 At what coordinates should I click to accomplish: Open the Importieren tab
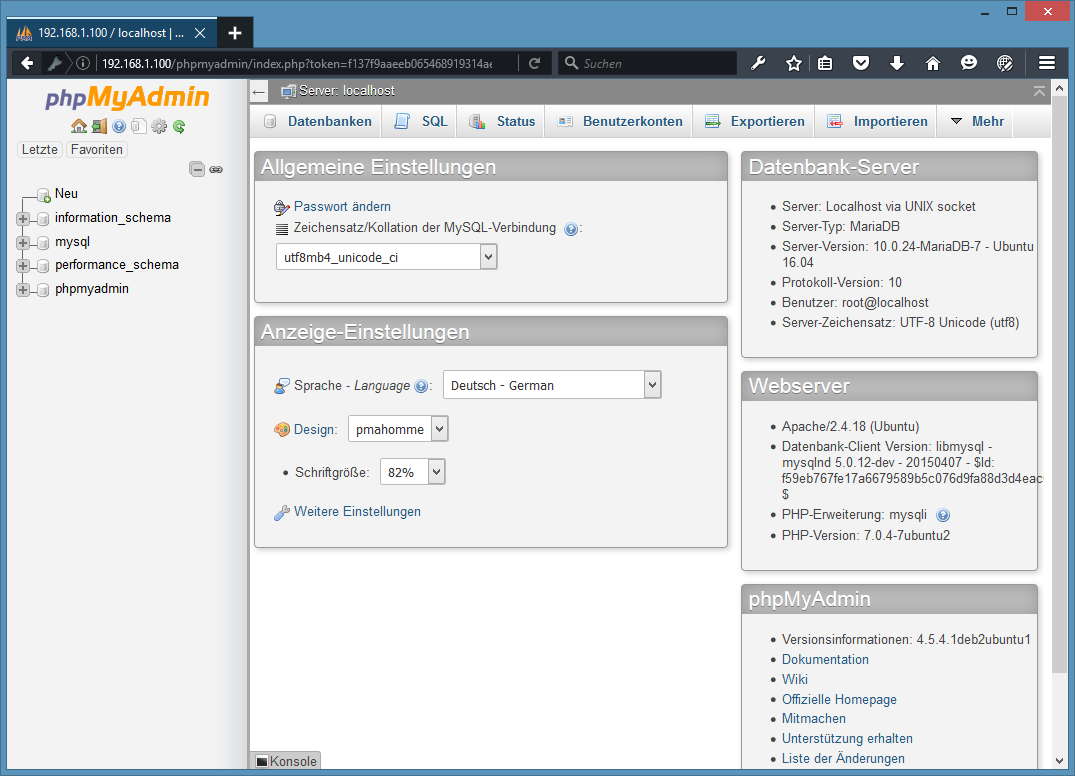[x=878, y=121]
